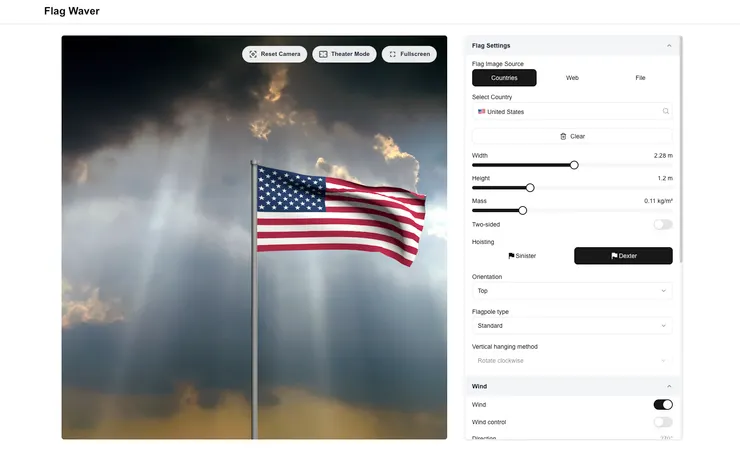Click the Flag Waver title

[72, 11]
